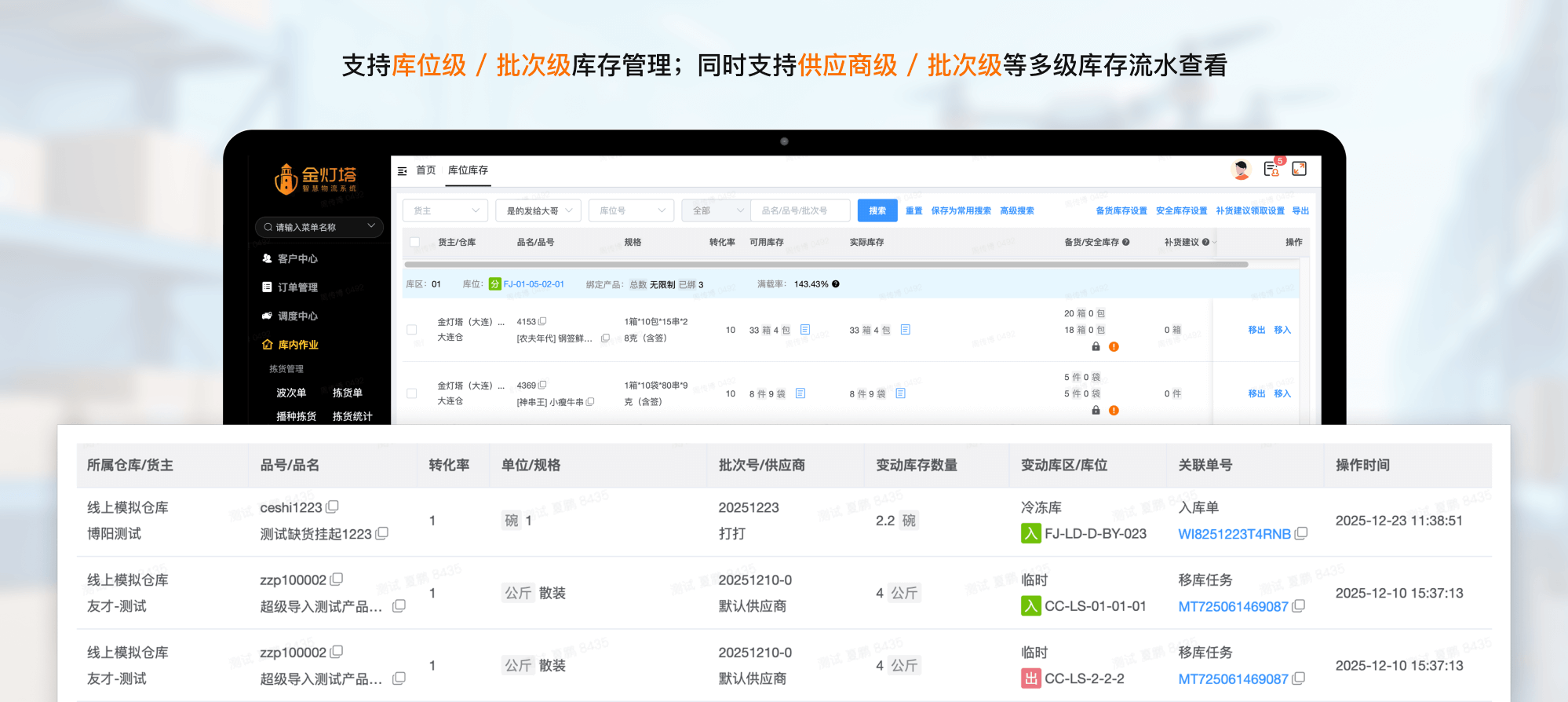Check the row checkbox for item 4153
This screenshot has height=702, width=1568.
click(x=412, y=330)
